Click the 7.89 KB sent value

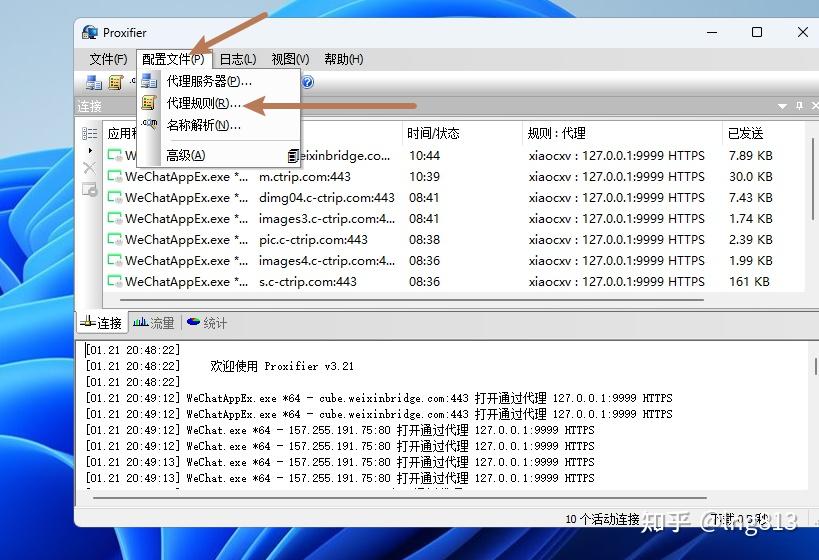point(751,156)
